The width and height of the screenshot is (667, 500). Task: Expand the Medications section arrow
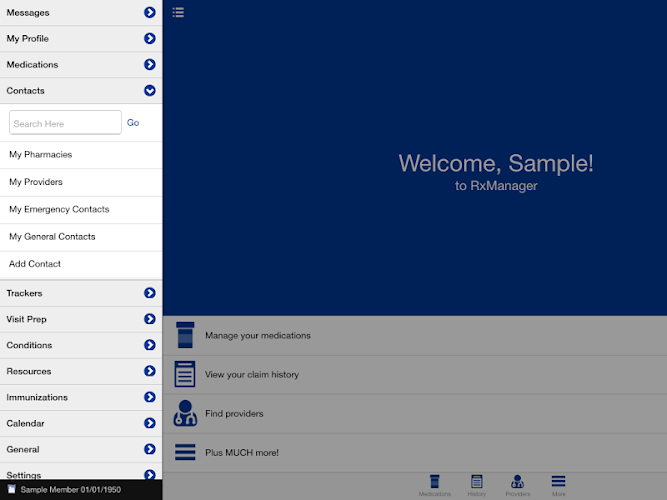coord(150,64)
